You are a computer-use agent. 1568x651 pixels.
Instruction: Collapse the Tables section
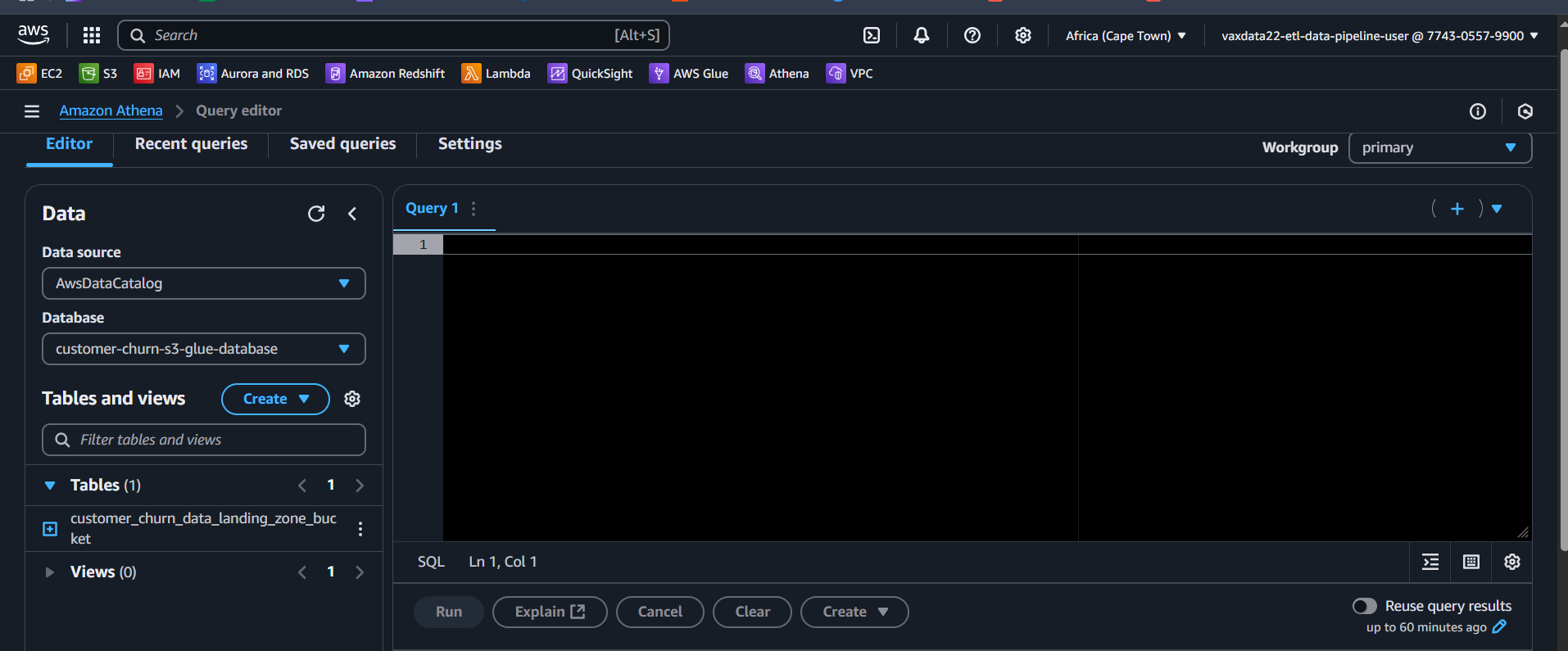50,486
